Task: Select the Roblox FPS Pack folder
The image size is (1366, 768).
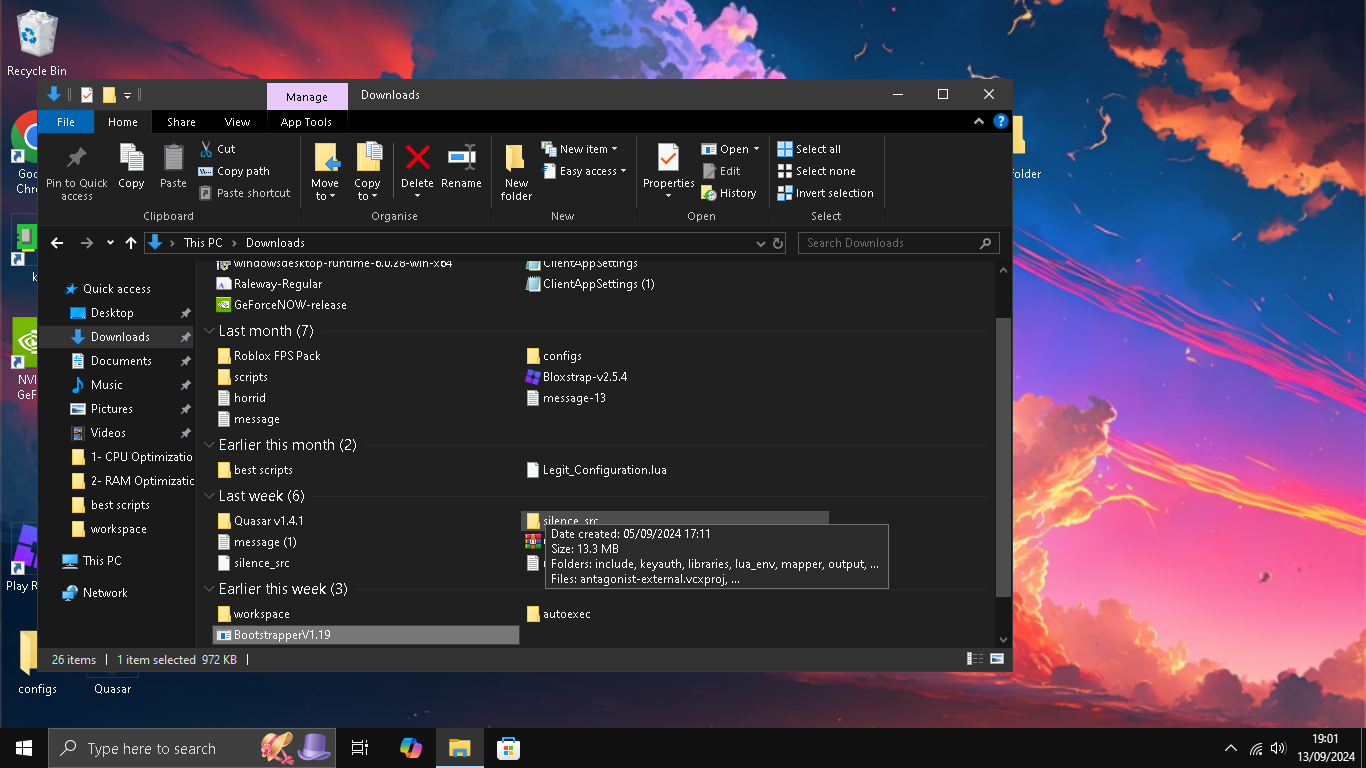Action: (x=269, y=356)
